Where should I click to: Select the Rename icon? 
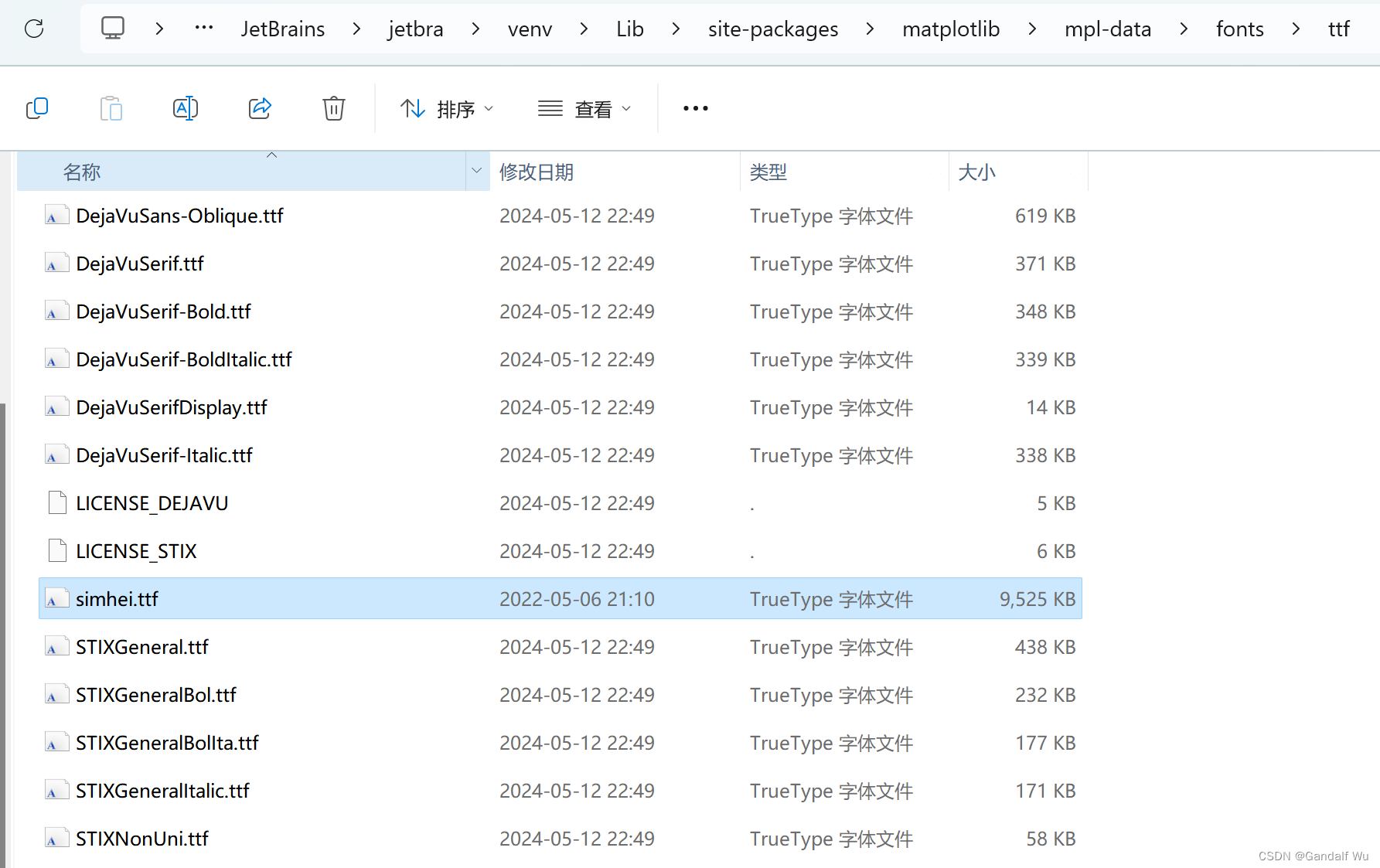point(186,108)
